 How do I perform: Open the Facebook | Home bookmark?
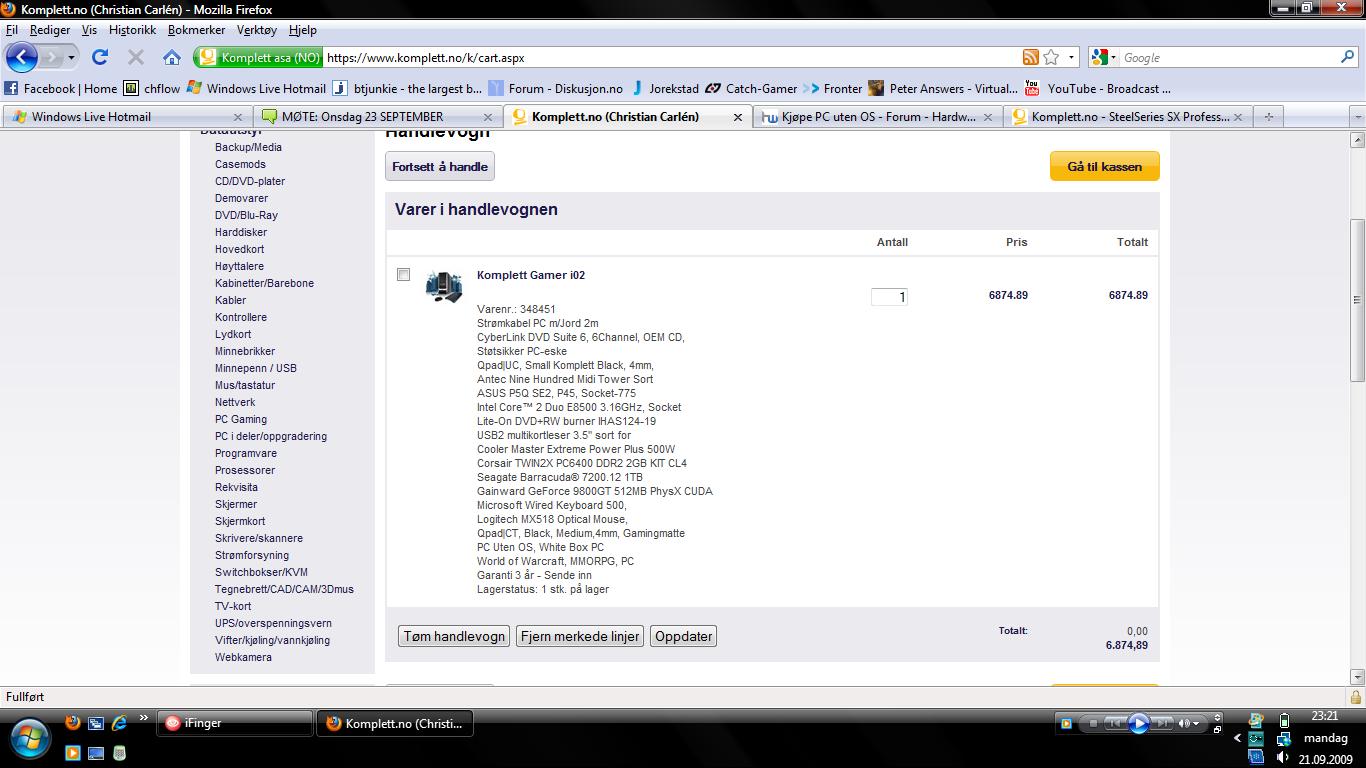[x=61, y=88]
